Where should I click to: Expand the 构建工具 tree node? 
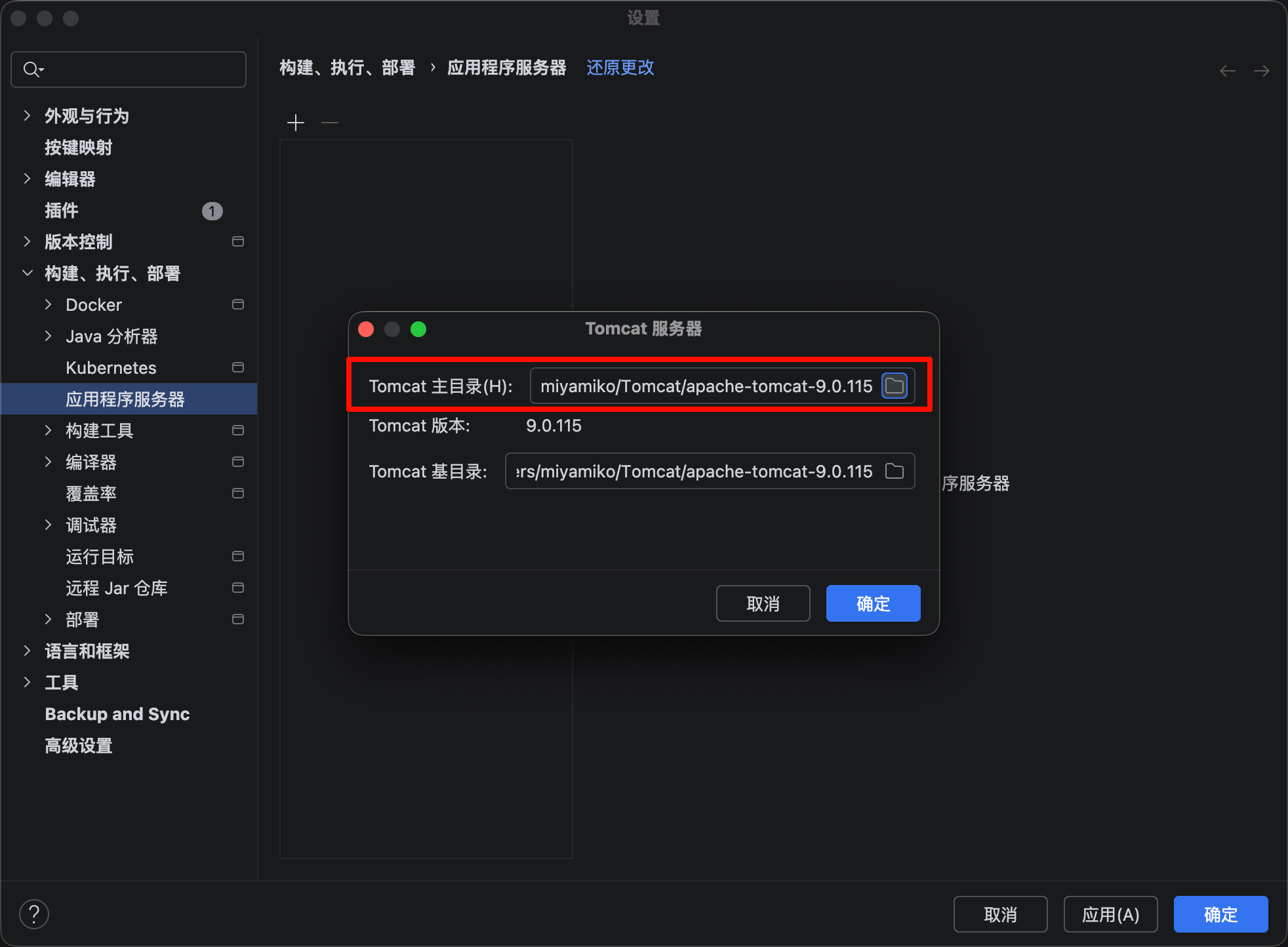click(48, 430)
